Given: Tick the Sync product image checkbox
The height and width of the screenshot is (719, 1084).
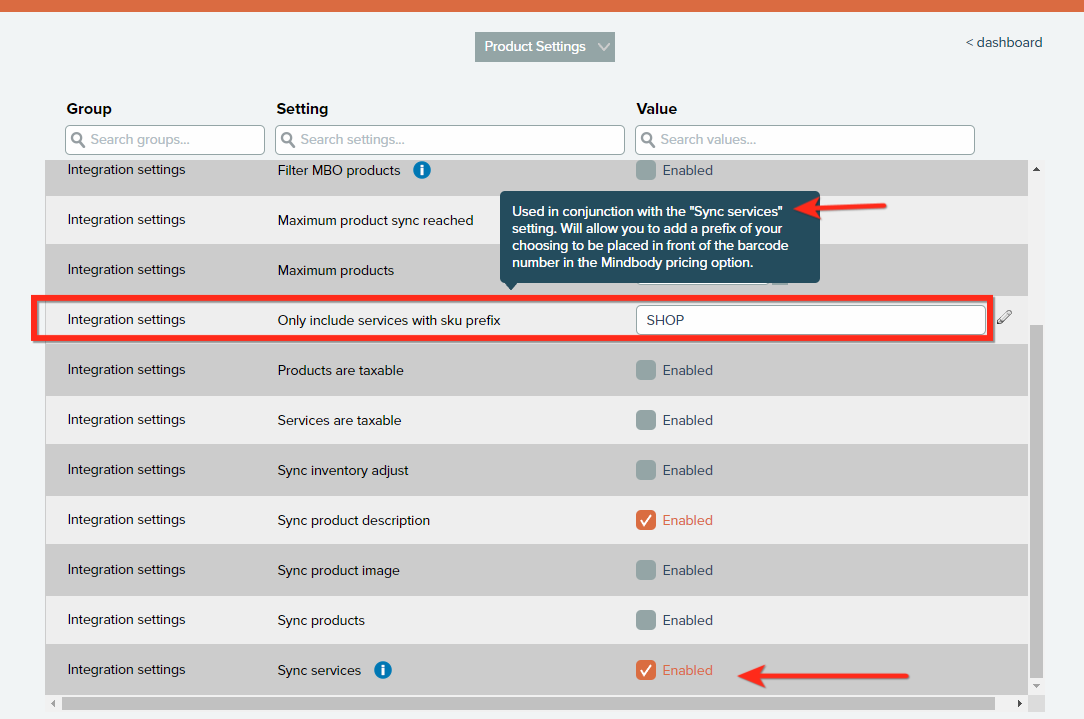Looking at the screenshot, I should click(646, 570).
